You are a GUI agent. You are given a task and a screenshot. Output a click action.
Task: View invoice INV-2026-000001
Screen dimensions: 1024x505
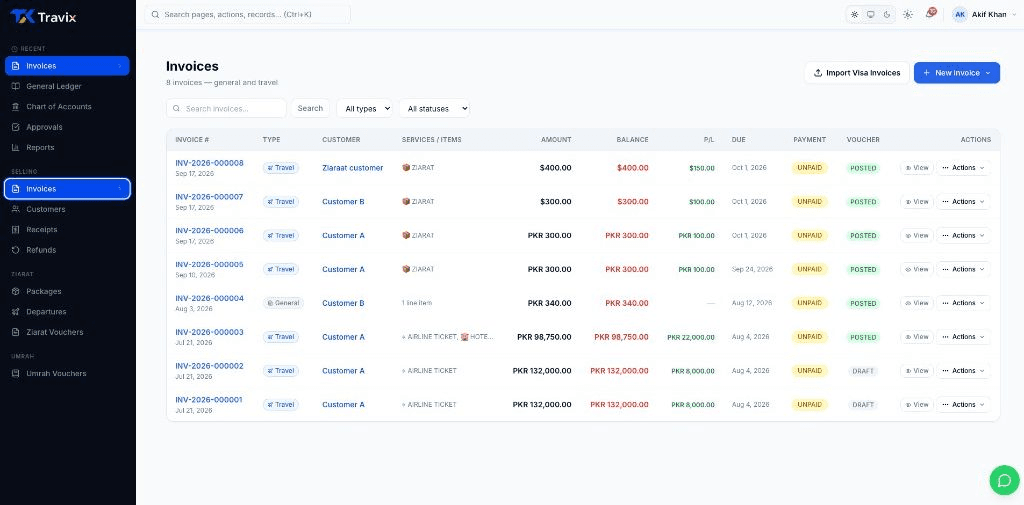coord(917,404)
